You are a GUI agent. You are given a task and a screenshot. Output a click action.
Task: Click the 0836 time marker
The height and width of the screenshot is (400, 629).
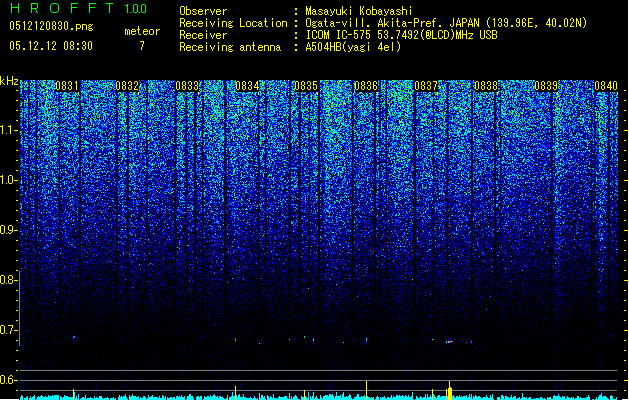tap(366, 86)
